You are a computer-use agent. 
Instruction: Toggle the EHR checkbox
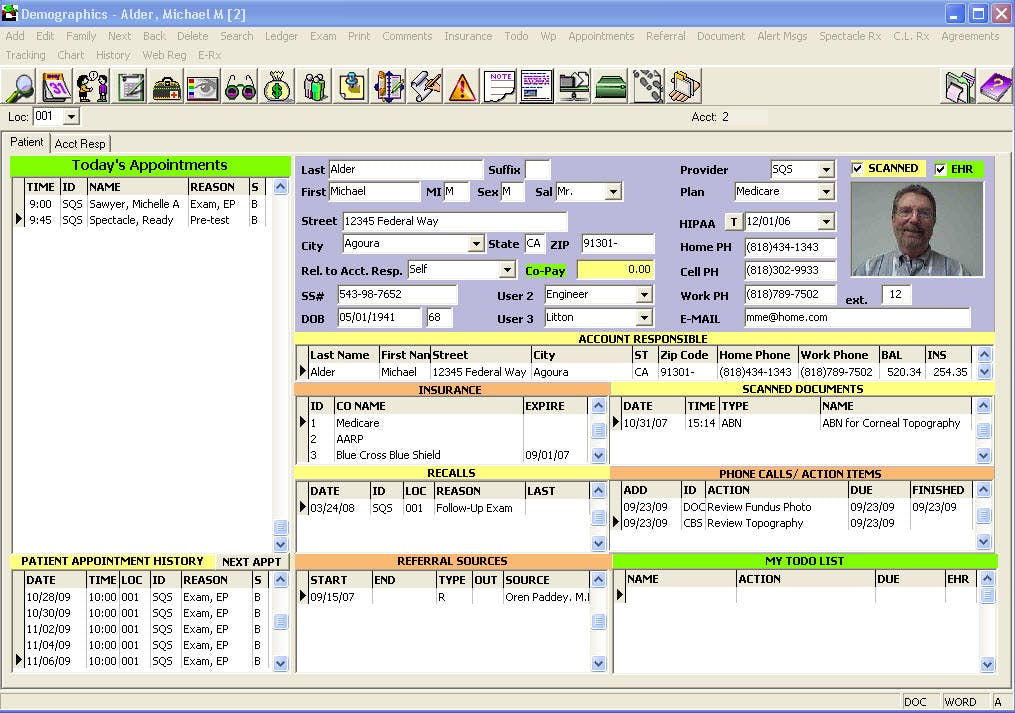[938, 168]
